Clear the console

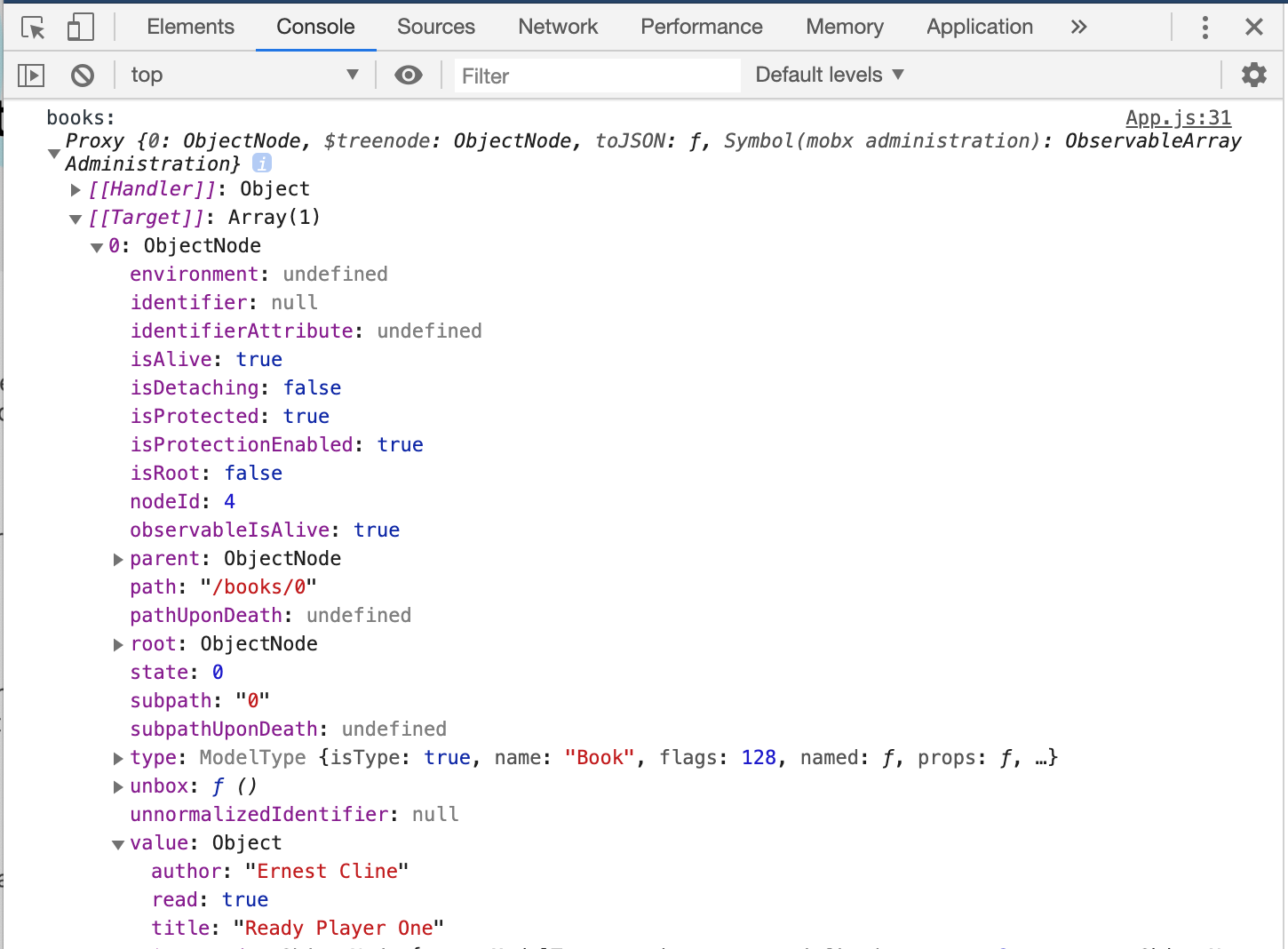tap(83, 76)
